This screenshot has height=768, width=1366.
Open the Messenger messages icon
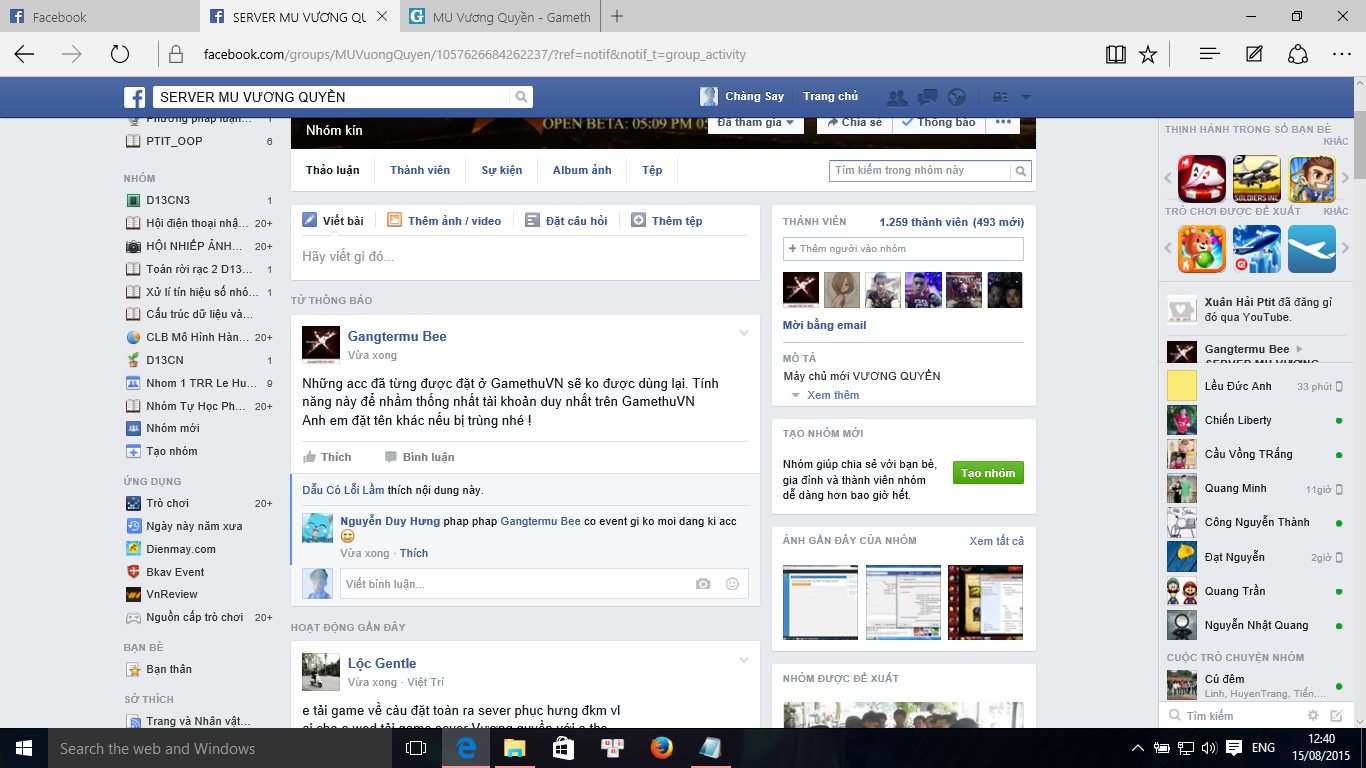pyautogui.click(x=927, y=96)
